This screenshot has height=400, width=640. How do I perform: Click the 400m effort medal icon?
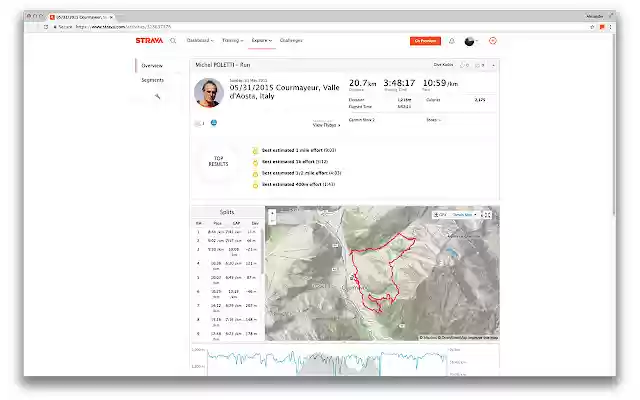255,185
